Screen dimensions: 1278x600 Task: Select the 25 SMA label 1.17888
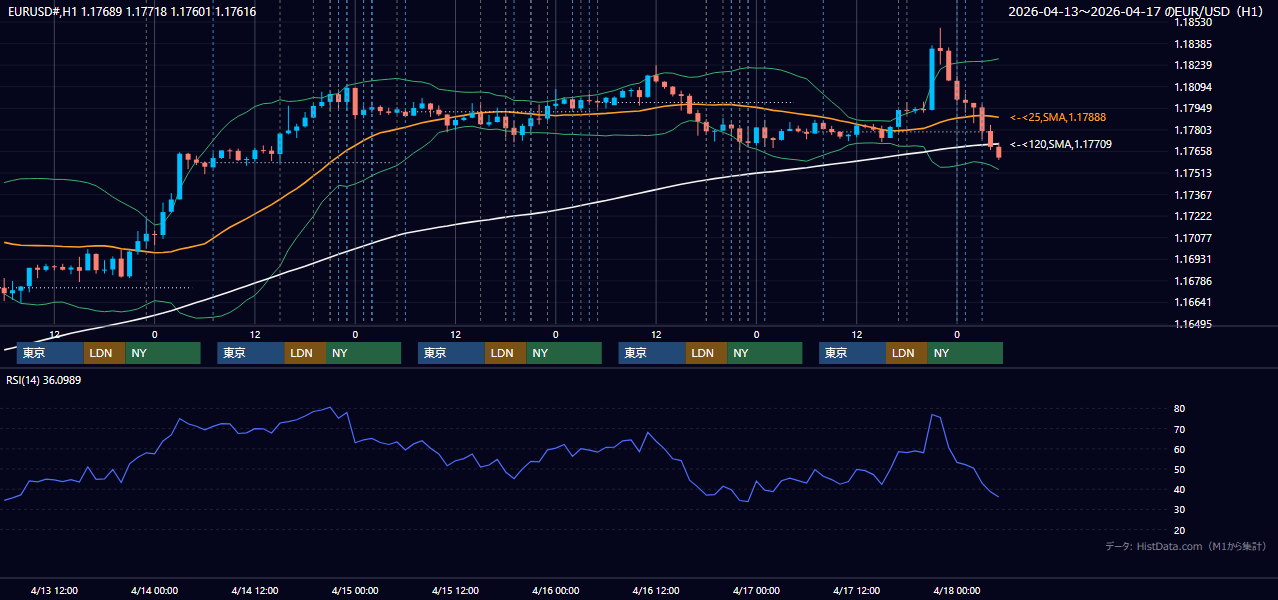pos(1058,117)
